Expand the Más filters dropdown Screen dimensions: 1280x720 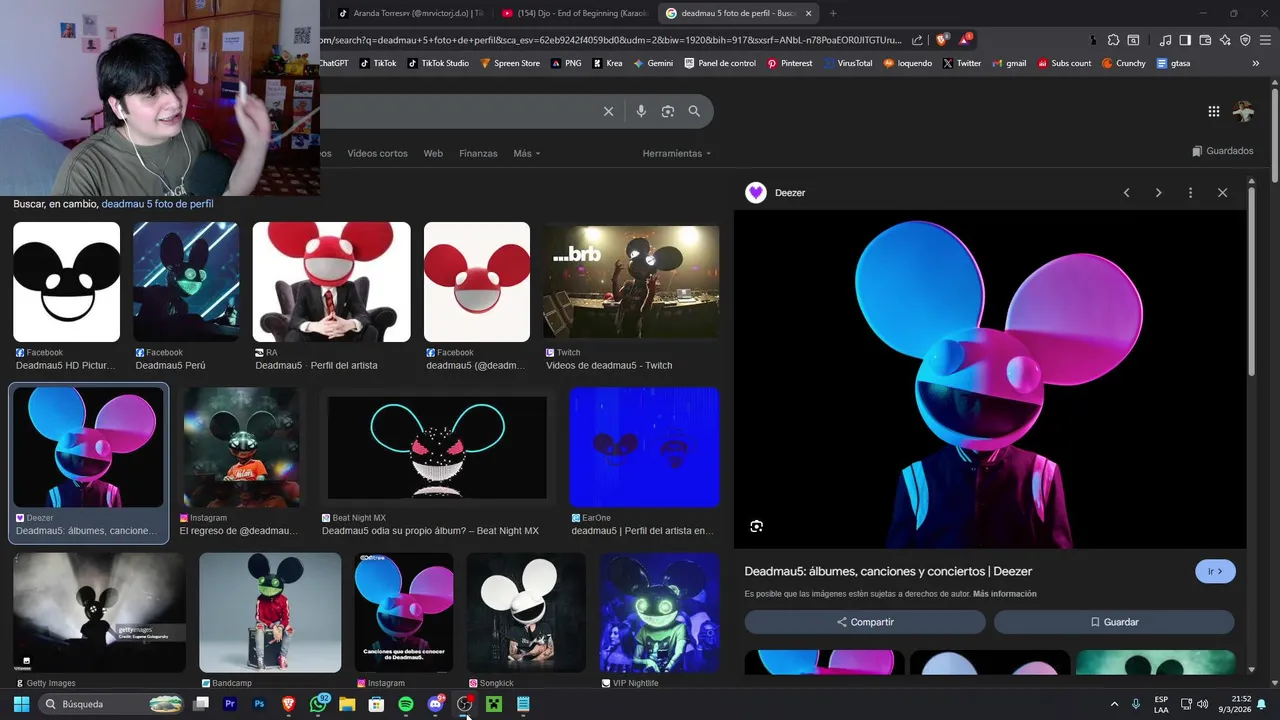click(527, 153)
